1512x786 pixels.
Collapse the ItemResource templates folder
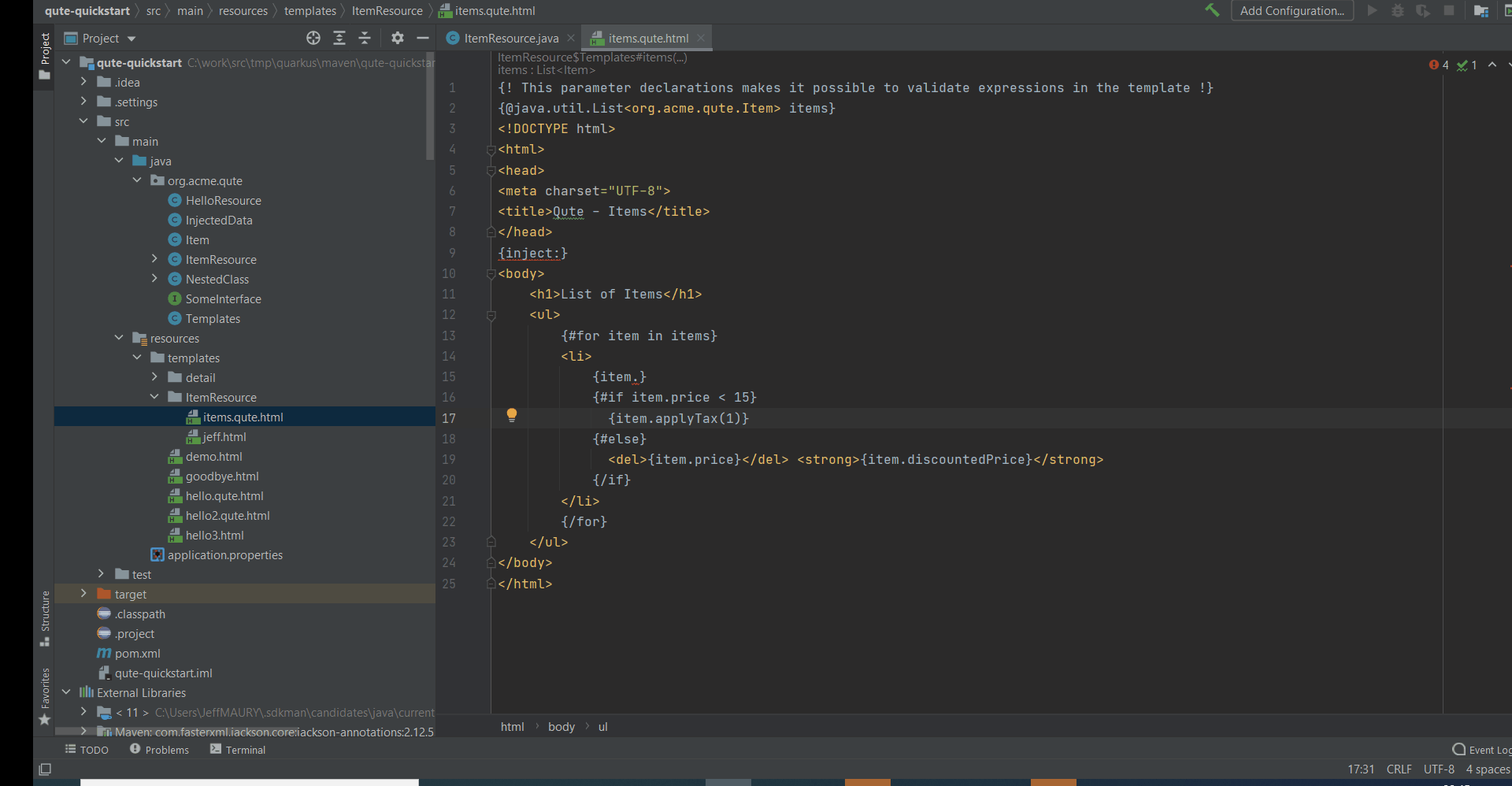[x=154, y=397]
